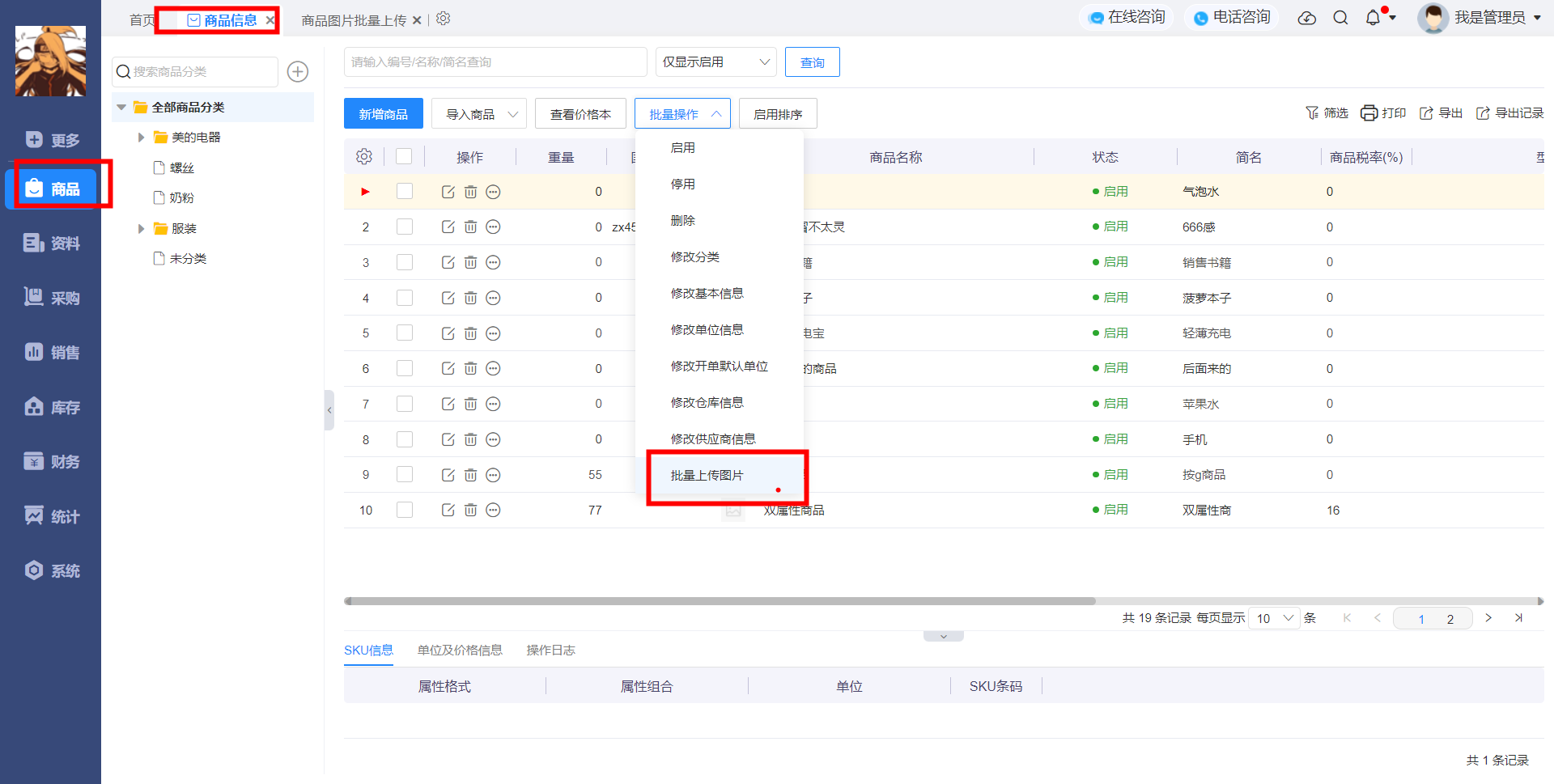Open more actions for row 6
Viewport: 1554px width, 784px height.
[x=493, y=368]
